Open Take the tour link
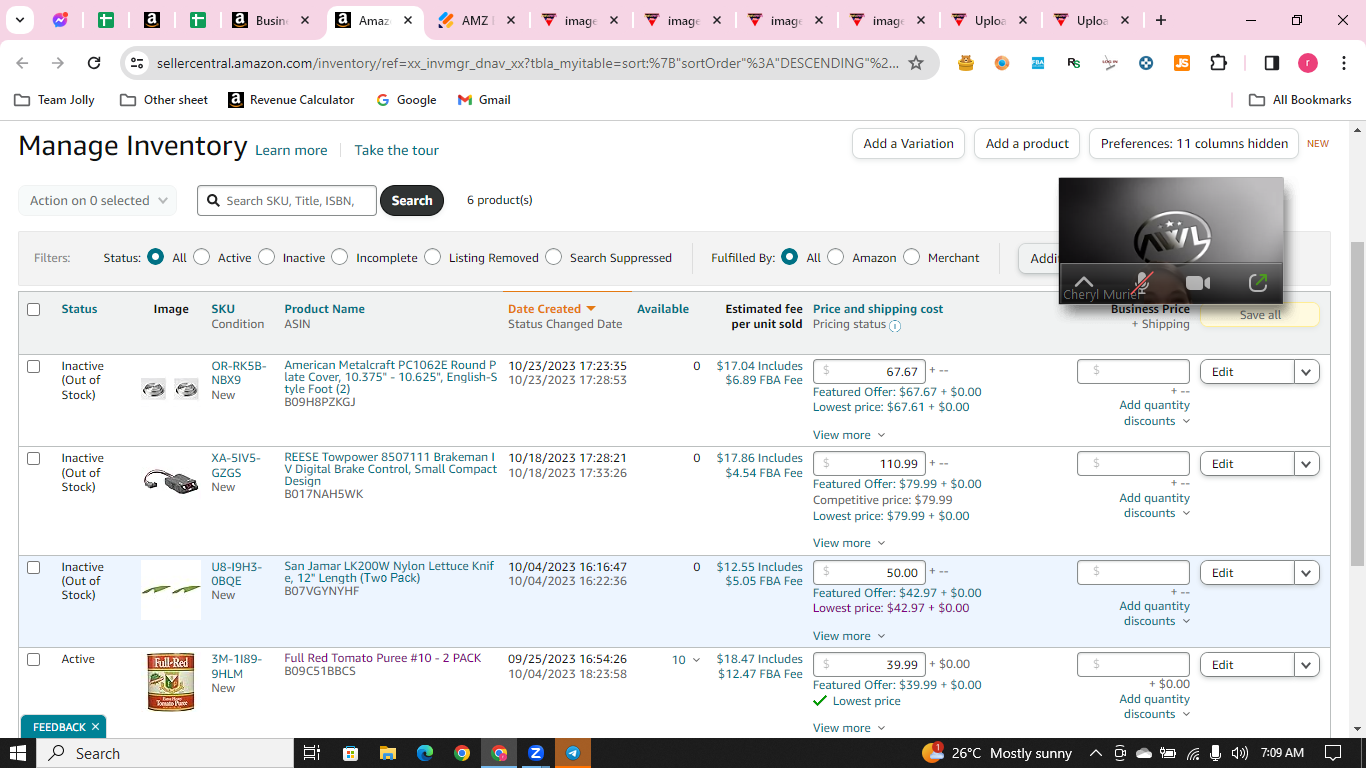Screen dimensions: 1366x768 pos(397,150)
